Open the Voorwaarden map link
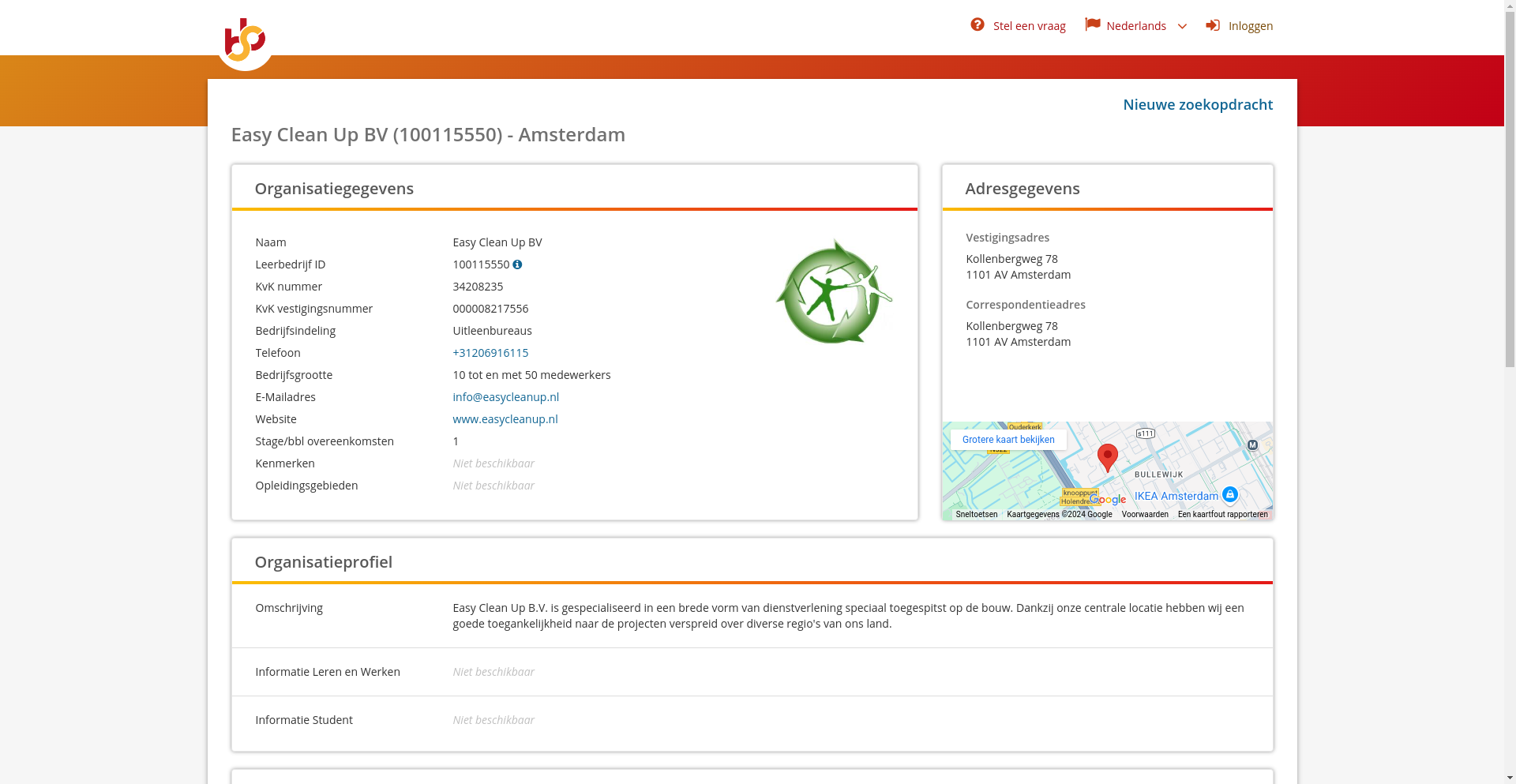The height and width of the screenshot is (784, 1516). pyautogui.click(x=1145, y=514)
